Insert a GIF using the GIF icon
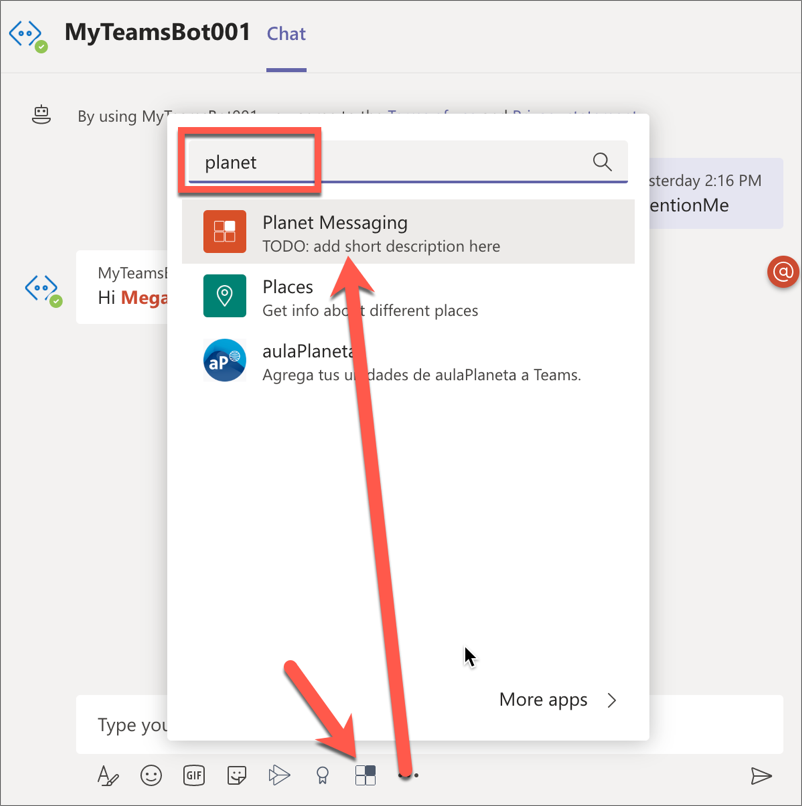The height and width of the screenshot is (806, 802). point(194,775)
